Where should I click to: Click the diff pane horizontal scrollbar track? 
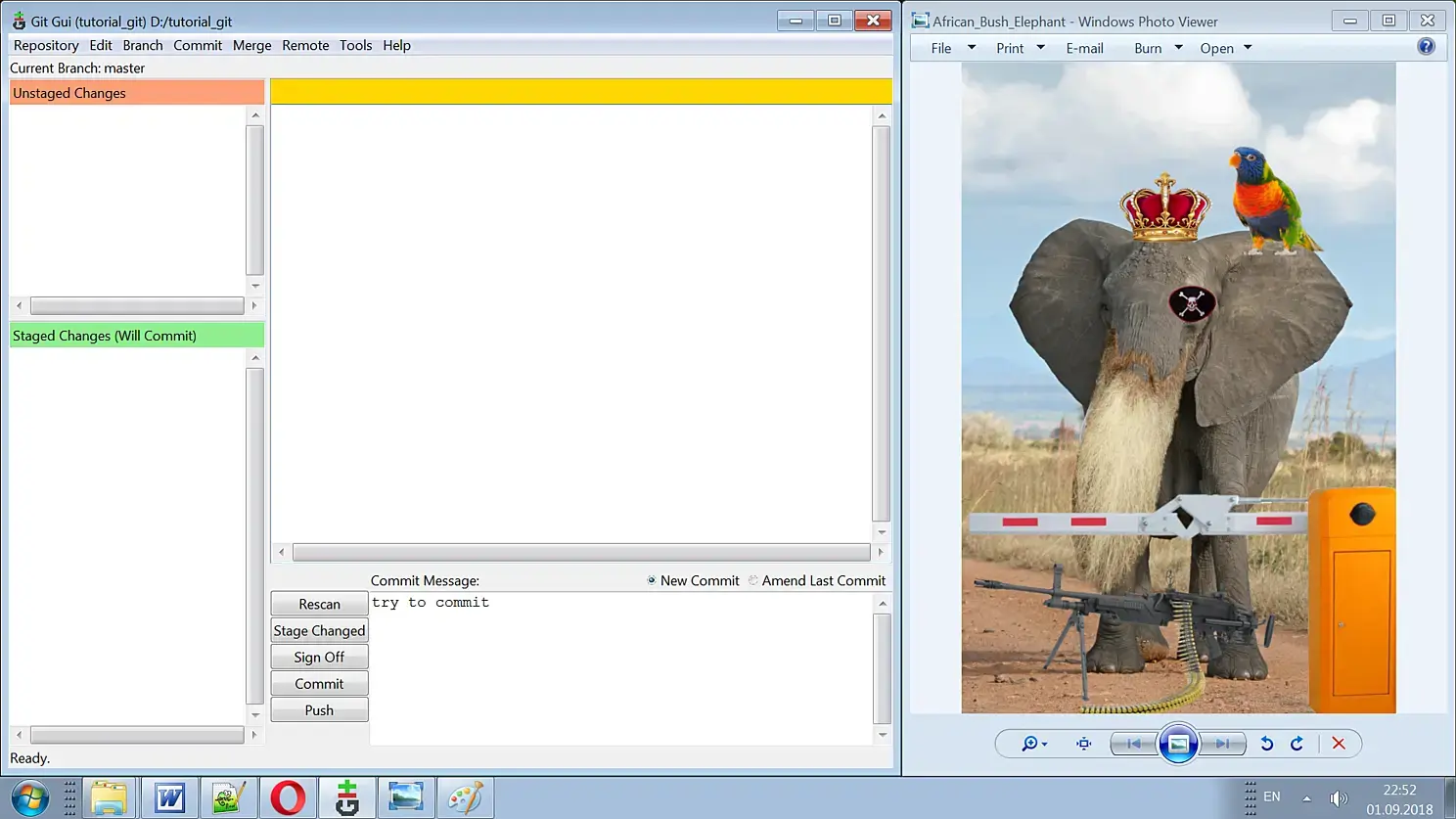pyautogui.click(x=581, y=552)
